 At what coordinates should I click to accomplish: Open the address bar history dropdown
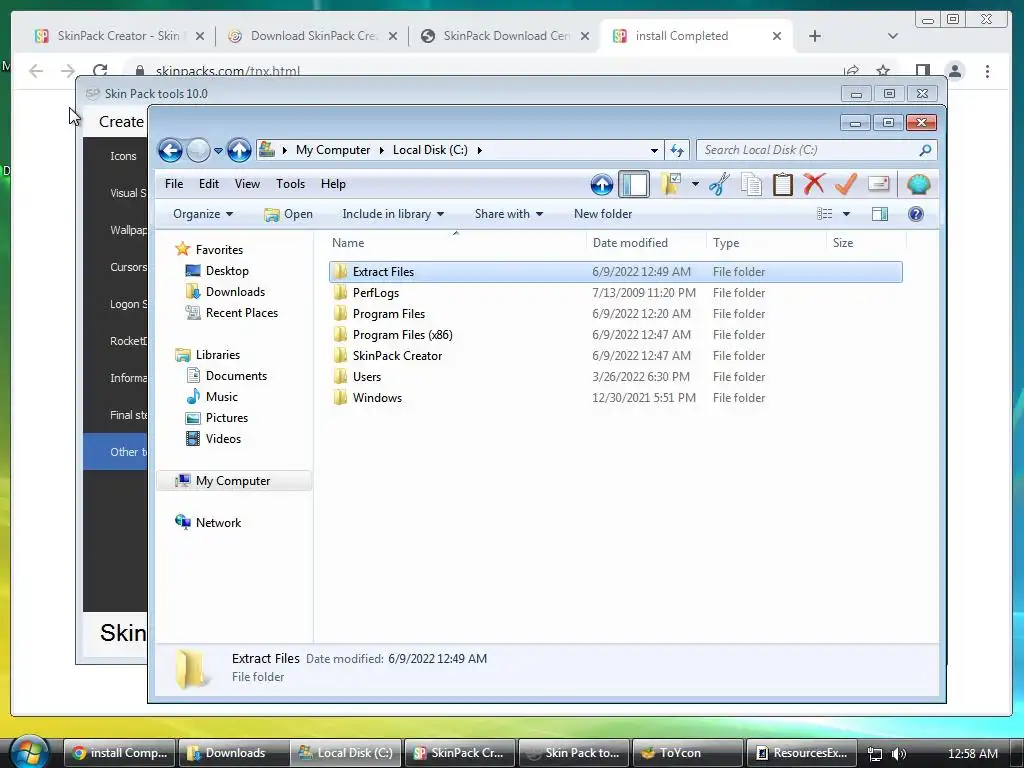(654, 151)
